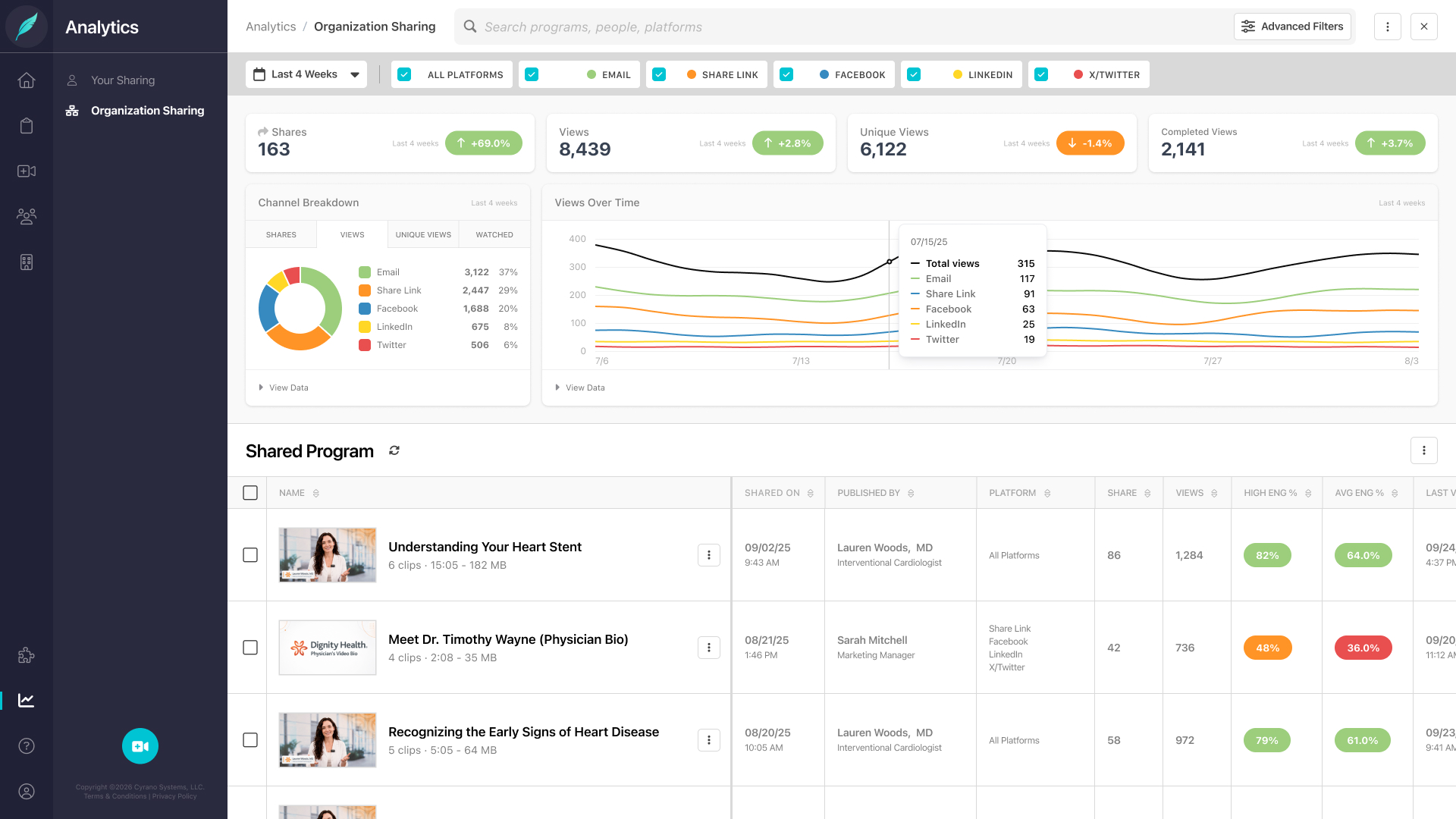Screen dimensions: 1456x819
Task: Check the Meet Dr. Timothy Wayne row
Action: (x=250, y=648)
